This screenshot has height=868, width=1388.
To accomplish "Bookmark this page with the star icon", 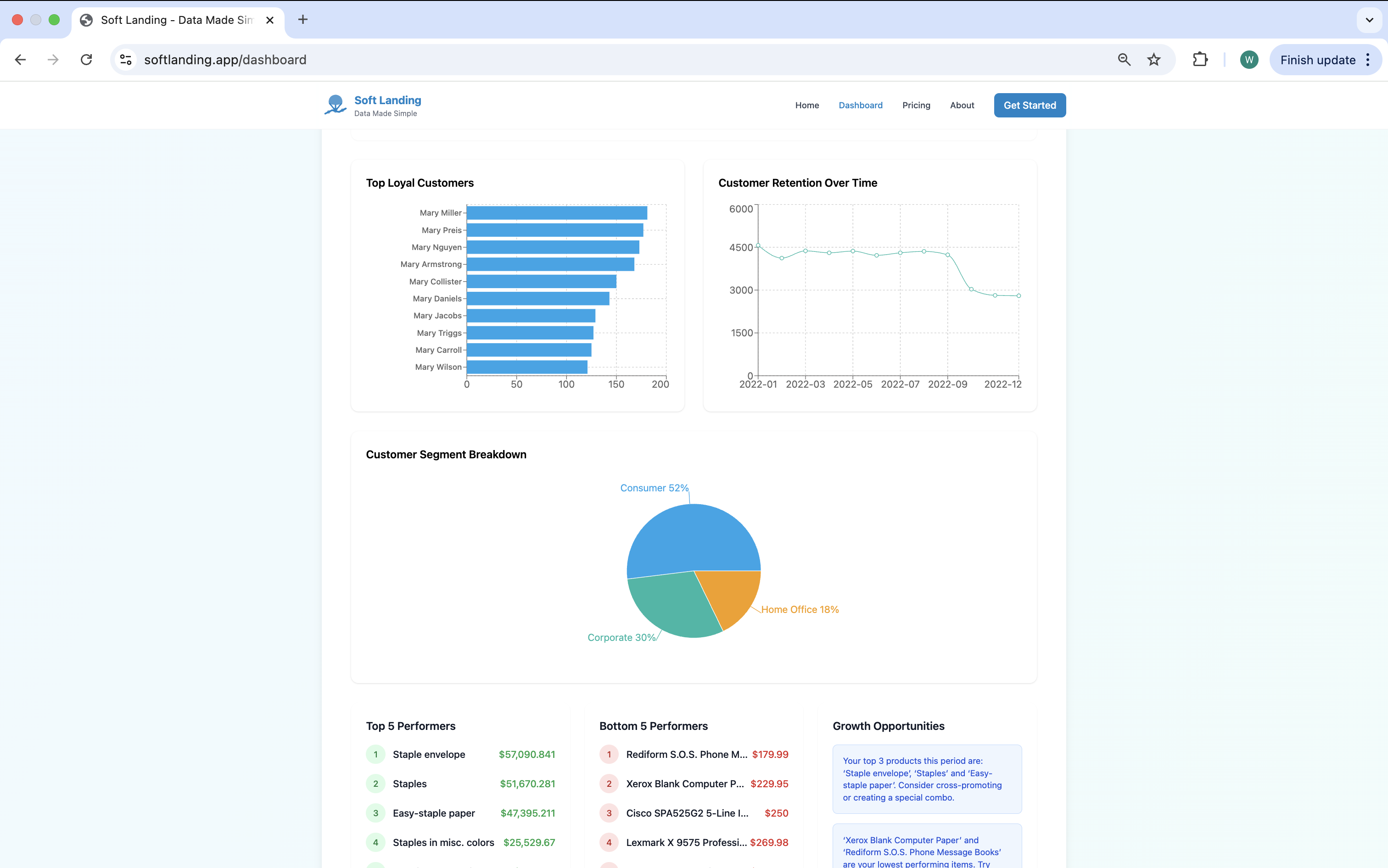I will (x=1154, y=60).
